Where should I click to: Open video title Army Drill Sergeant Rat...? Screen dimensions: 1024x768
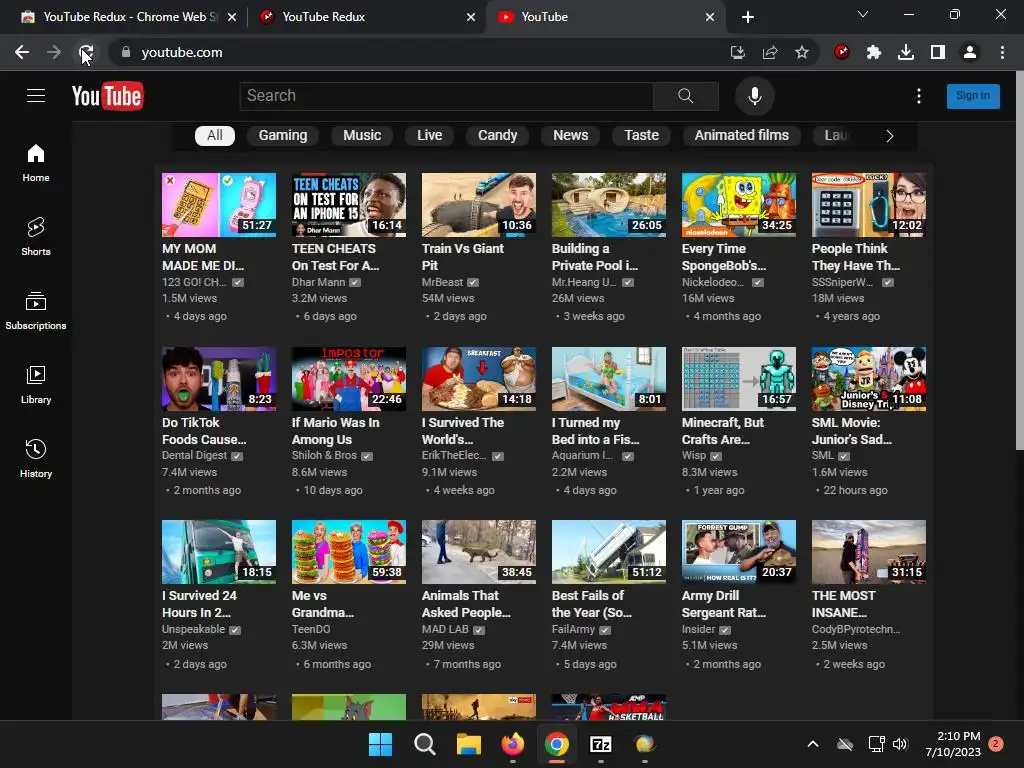pos(724,604)
